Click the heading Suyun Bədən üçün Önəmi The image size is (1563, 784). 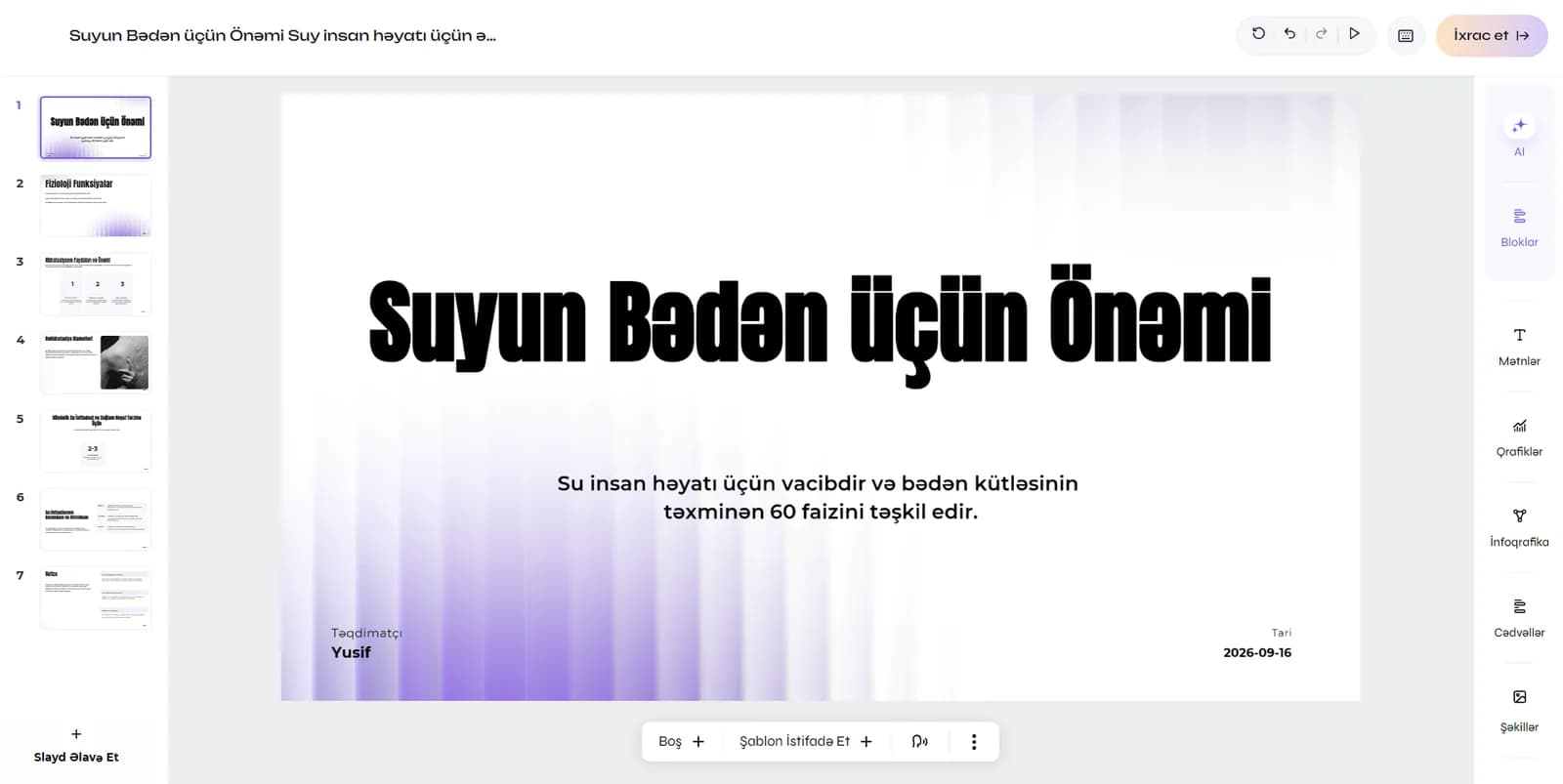[820, 324]
